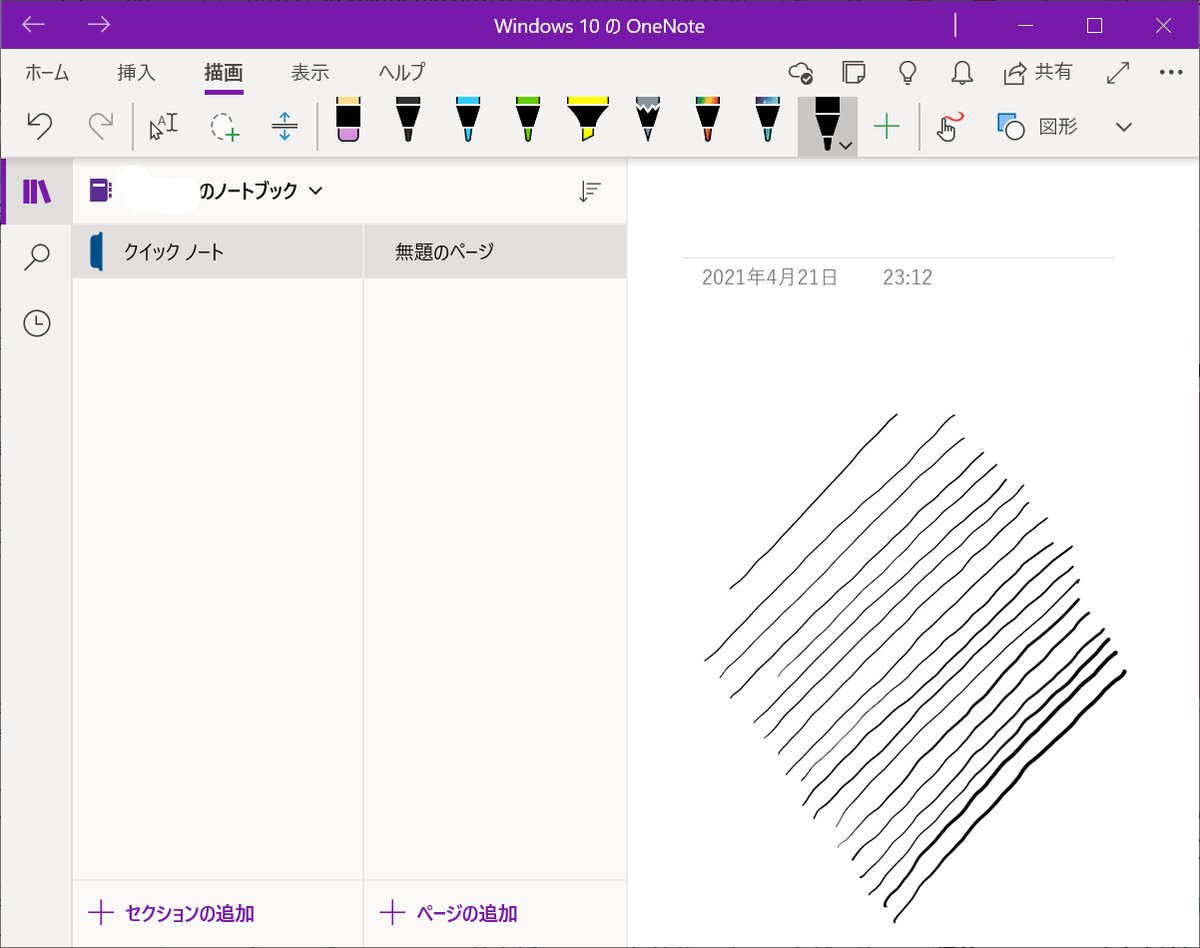
Task: Switch to the 挿入 tab
Action: (136, 72)
